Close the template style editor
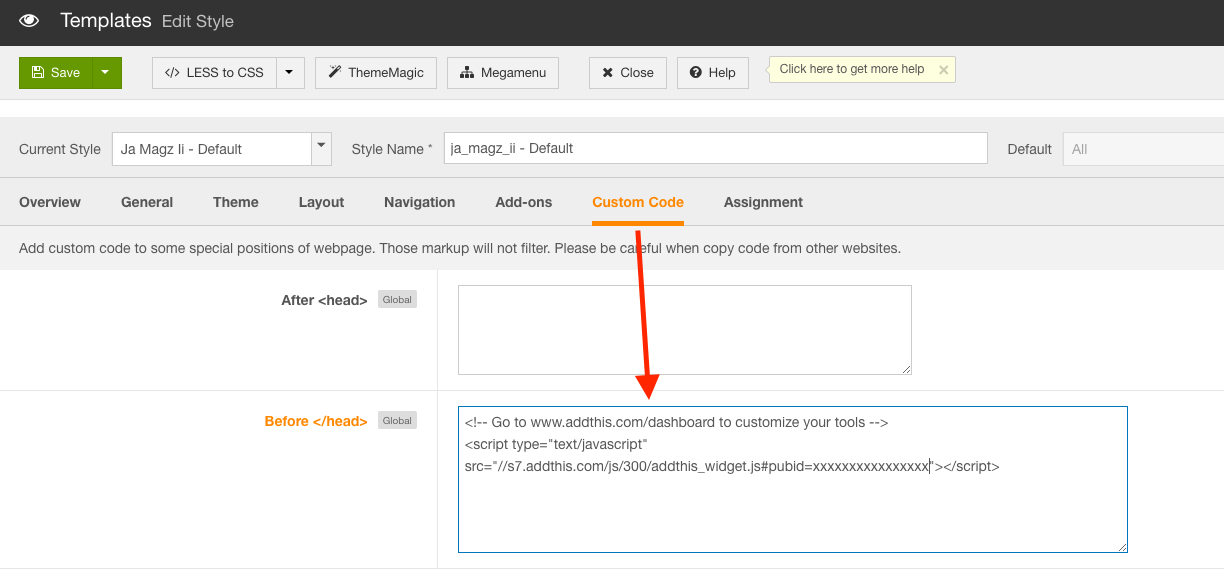 coord(628,72)
